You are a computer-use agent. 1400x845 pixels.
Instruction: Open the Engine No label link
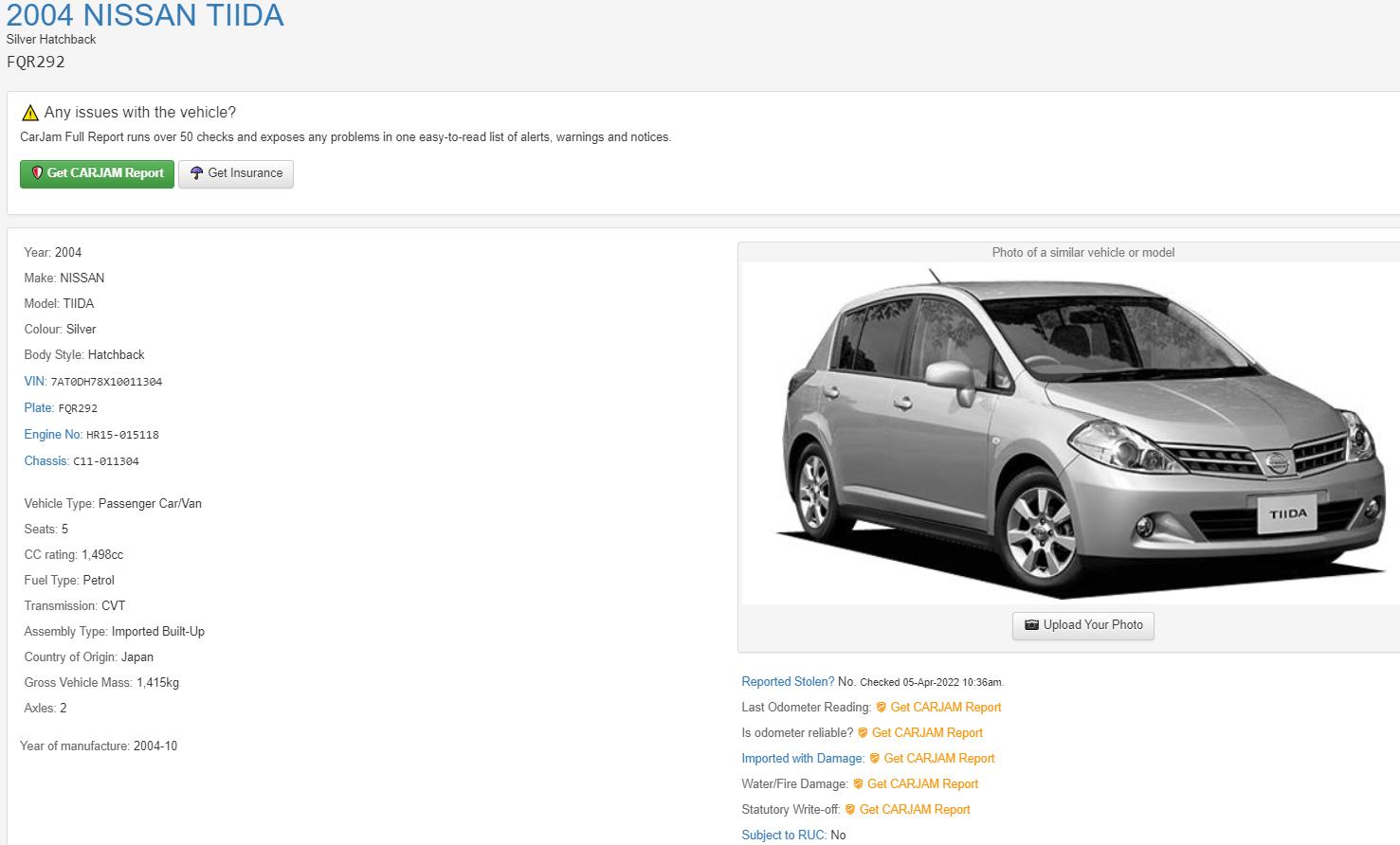52,434
